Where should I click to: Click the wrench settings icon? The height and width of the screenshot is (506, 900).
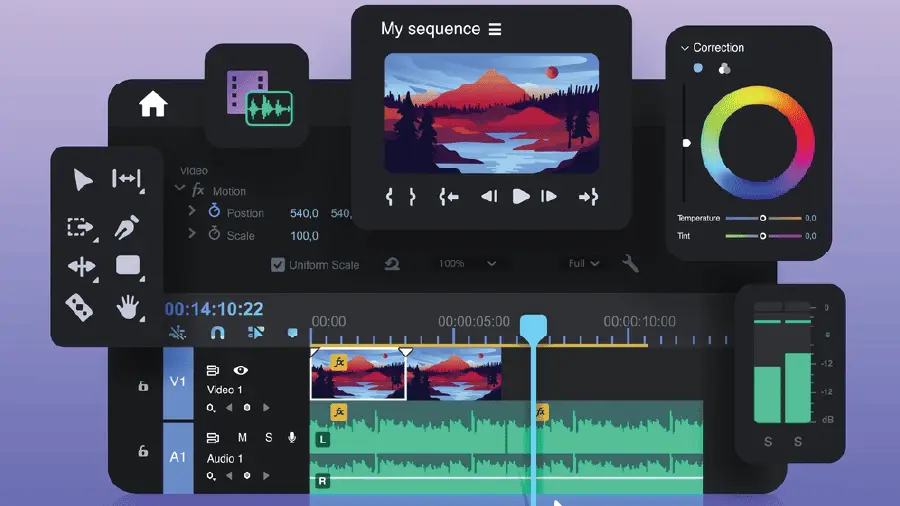click(x=630, y=264)
